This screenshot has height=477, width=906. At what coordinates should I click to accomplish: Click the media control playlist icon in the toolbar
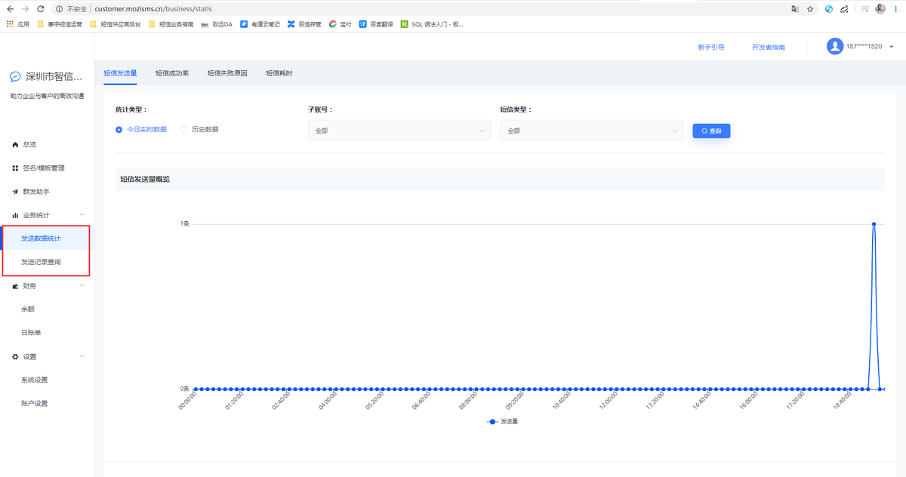tap(865, 9)
